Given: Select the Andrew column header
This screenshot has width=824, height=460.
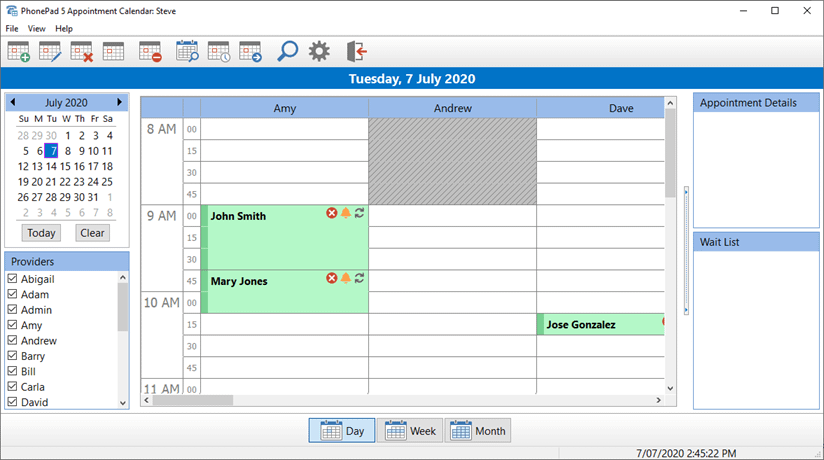Looking at the screenshot, I should tap(452, 108).
